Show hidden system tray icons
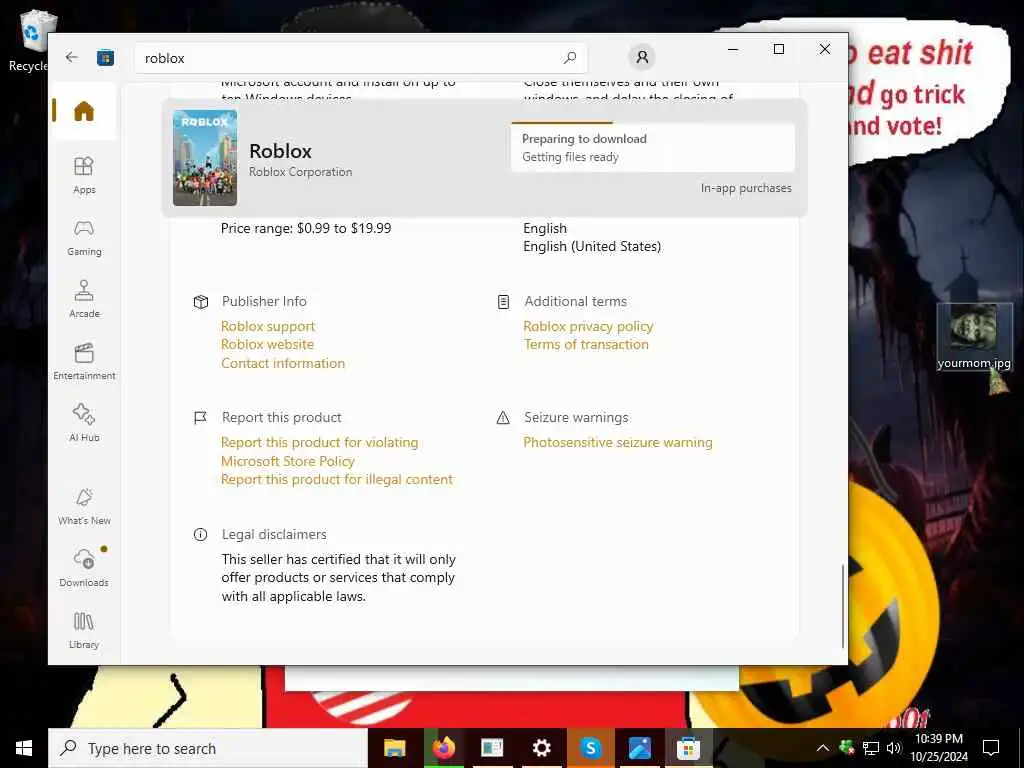 point(823,748)
